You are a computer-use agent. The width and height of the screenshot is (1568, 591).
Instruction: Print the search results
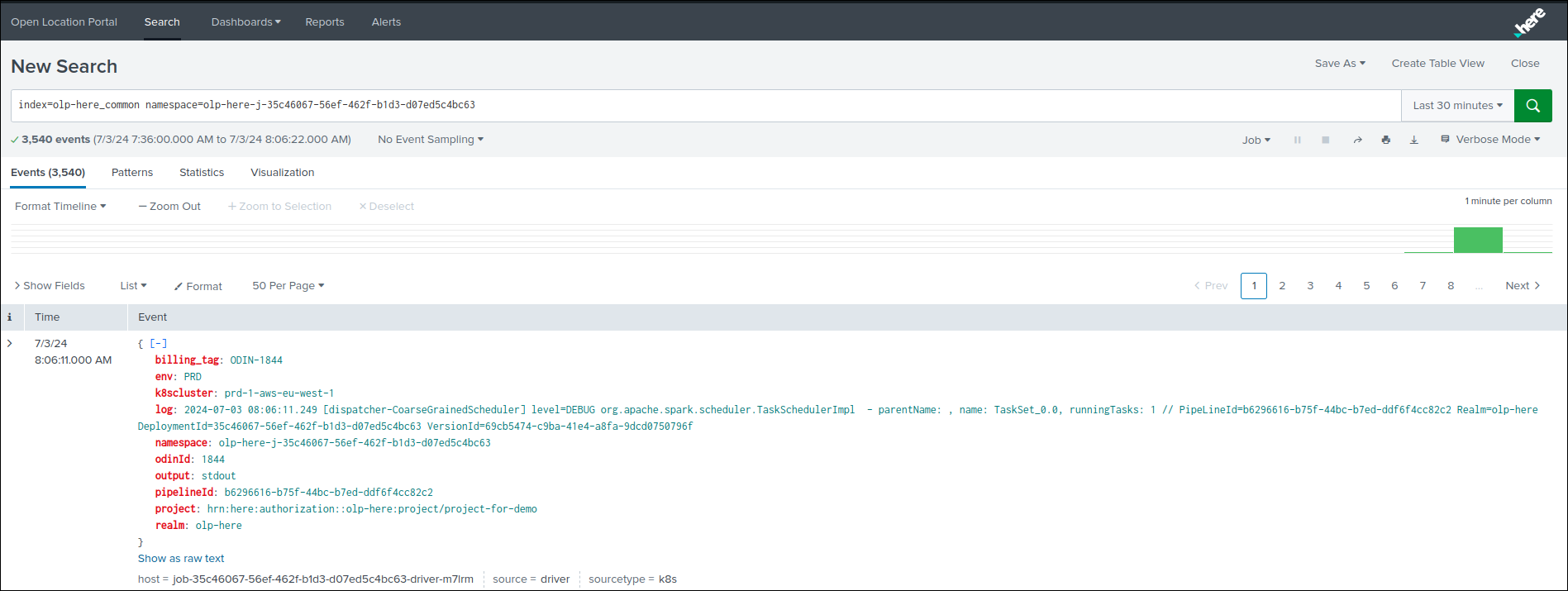(1385, 141)
